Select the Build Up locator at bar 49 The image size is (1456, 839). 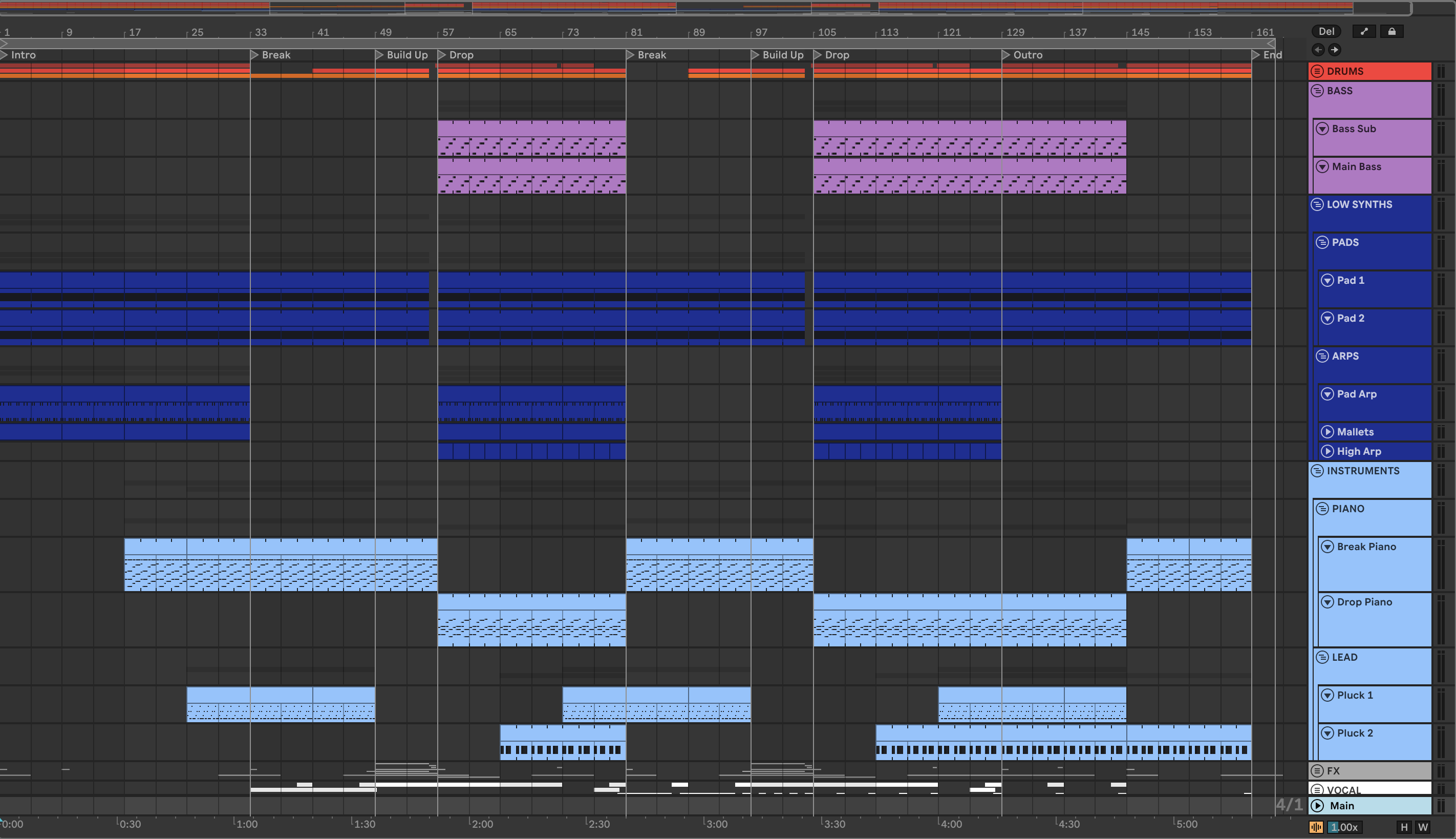click(379, 55)
